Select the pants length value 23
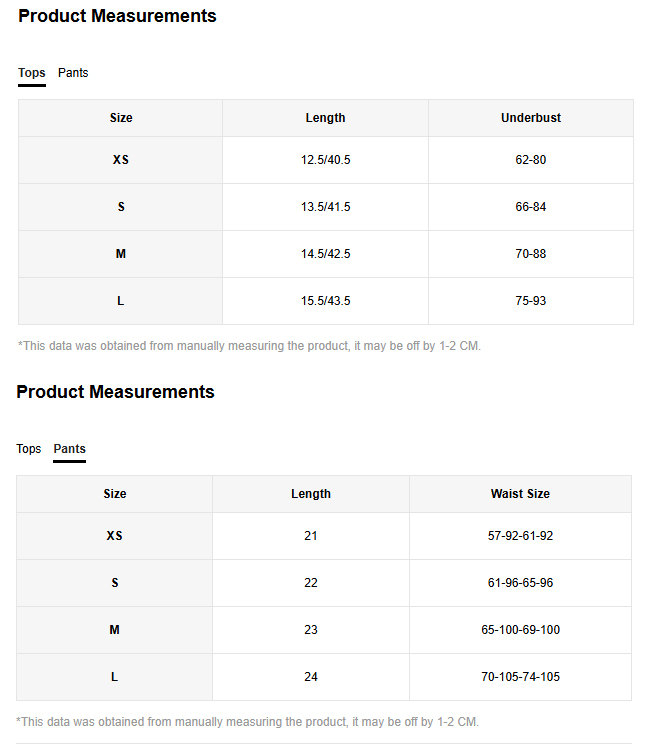The height and width of the screenshot is (752, 648). coord(311,630)
